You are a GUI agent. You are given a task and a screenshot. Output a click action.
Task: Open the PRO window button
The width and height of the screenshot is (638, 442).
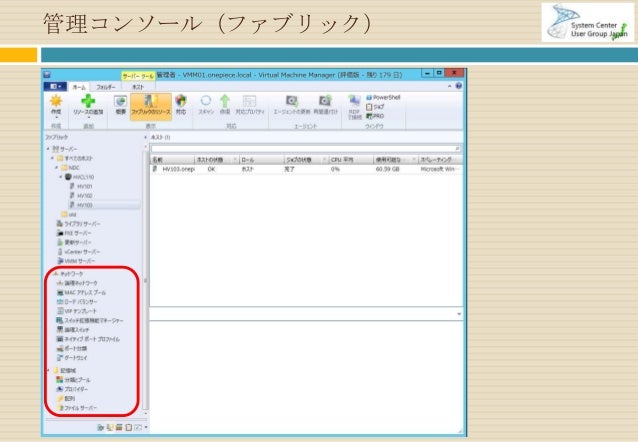[x=375, y=116]
